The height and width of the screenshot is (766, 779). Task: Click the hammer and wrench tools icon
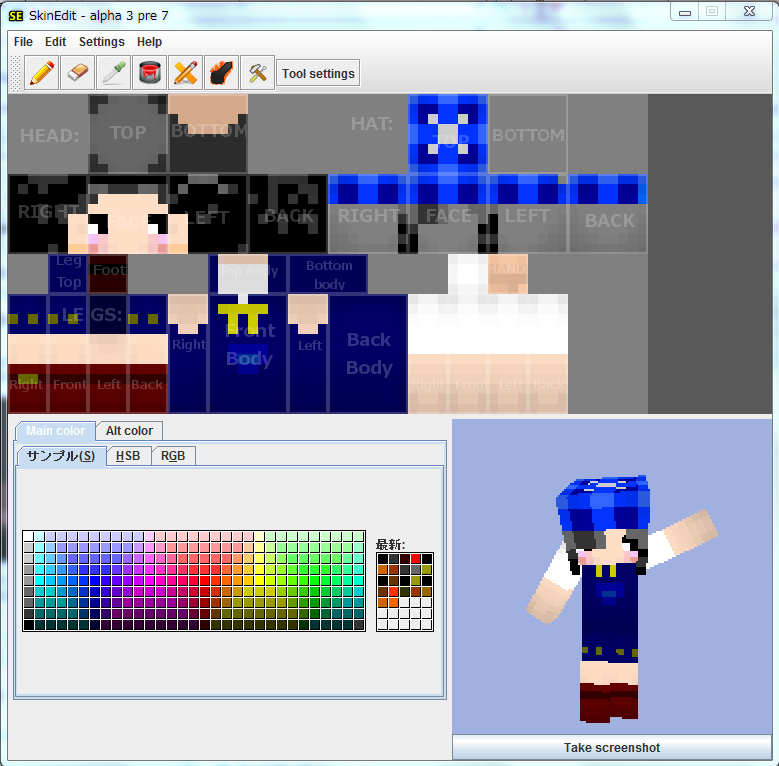tap(257, 73)
